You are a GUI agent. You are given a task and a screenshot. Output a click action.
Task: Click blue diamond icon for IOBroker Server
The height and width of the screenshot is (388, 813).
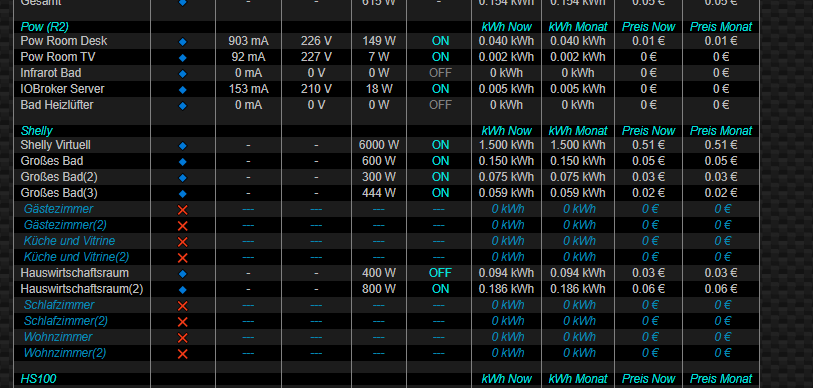tap(183, 90)
